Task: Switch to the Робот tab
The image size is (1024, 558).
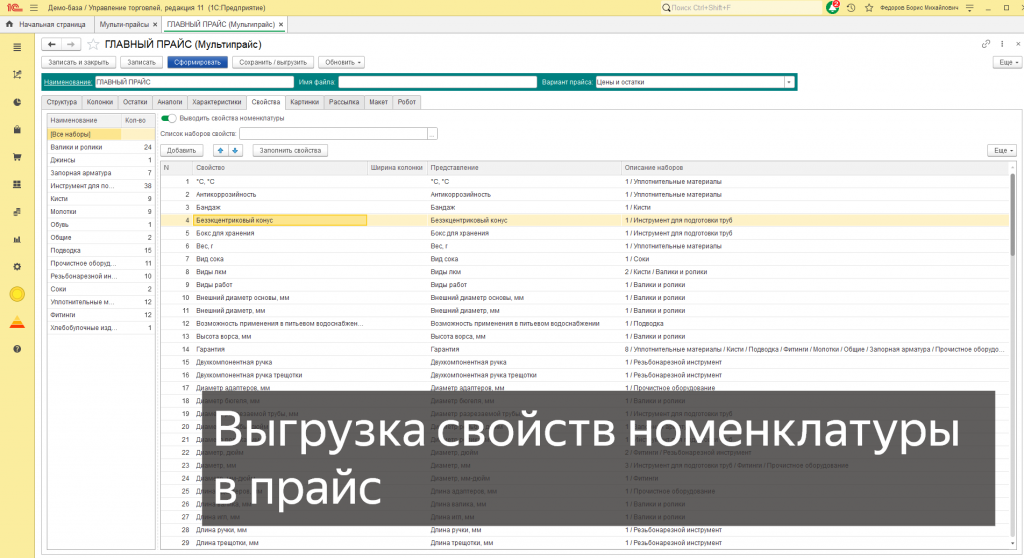Action: click(407, 102)
